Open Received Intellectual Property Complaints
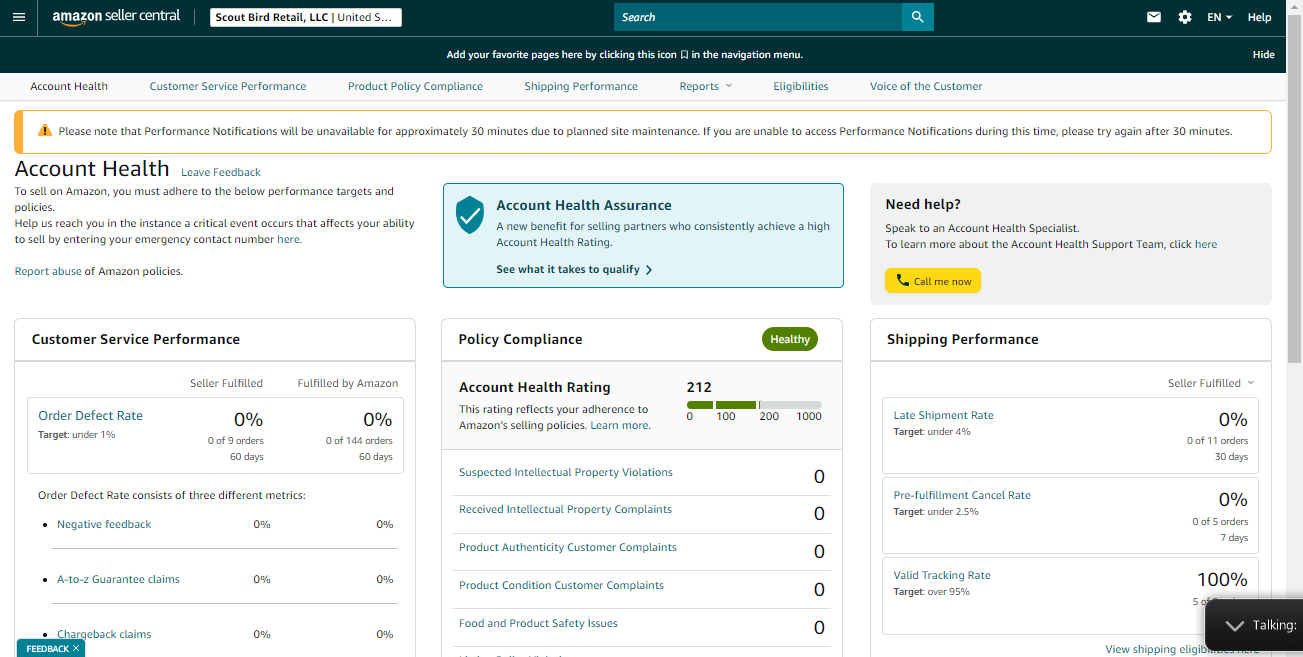 tap(565, 509)
